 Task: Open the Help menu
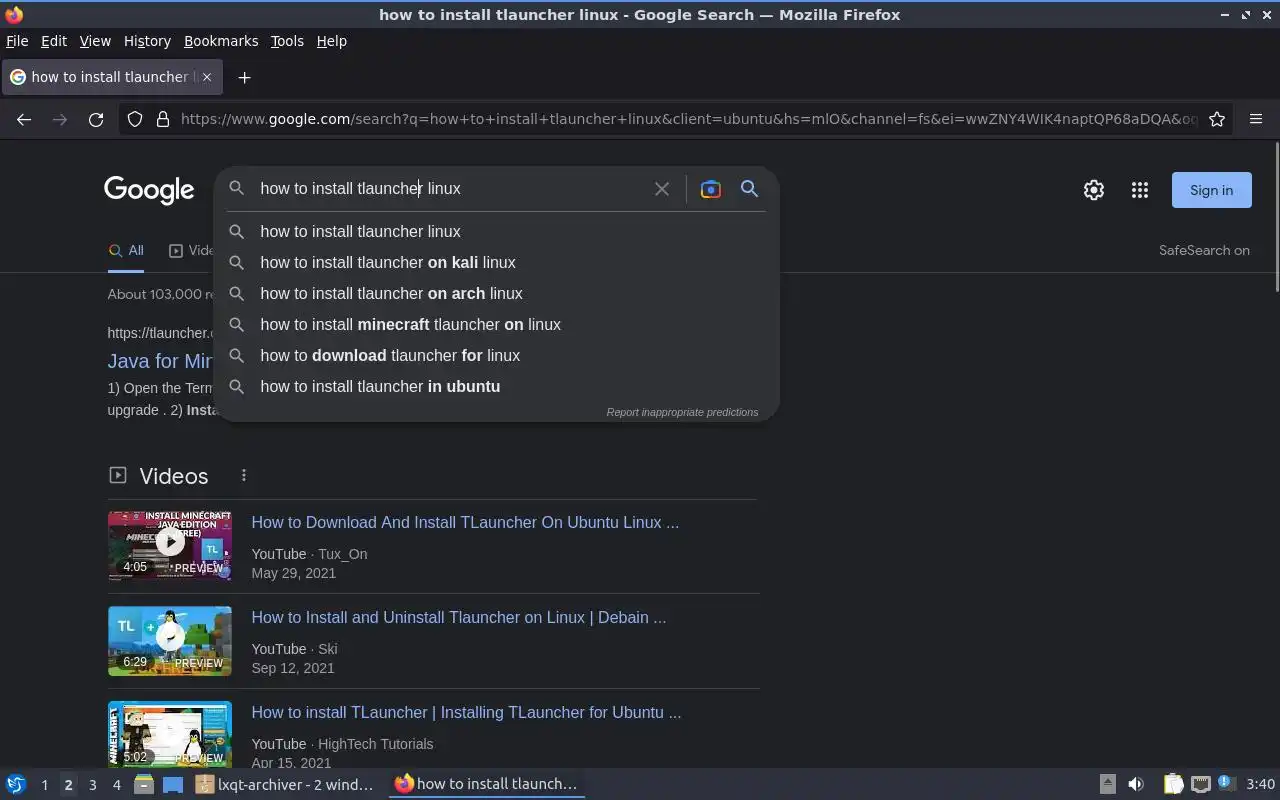[331, 41]
